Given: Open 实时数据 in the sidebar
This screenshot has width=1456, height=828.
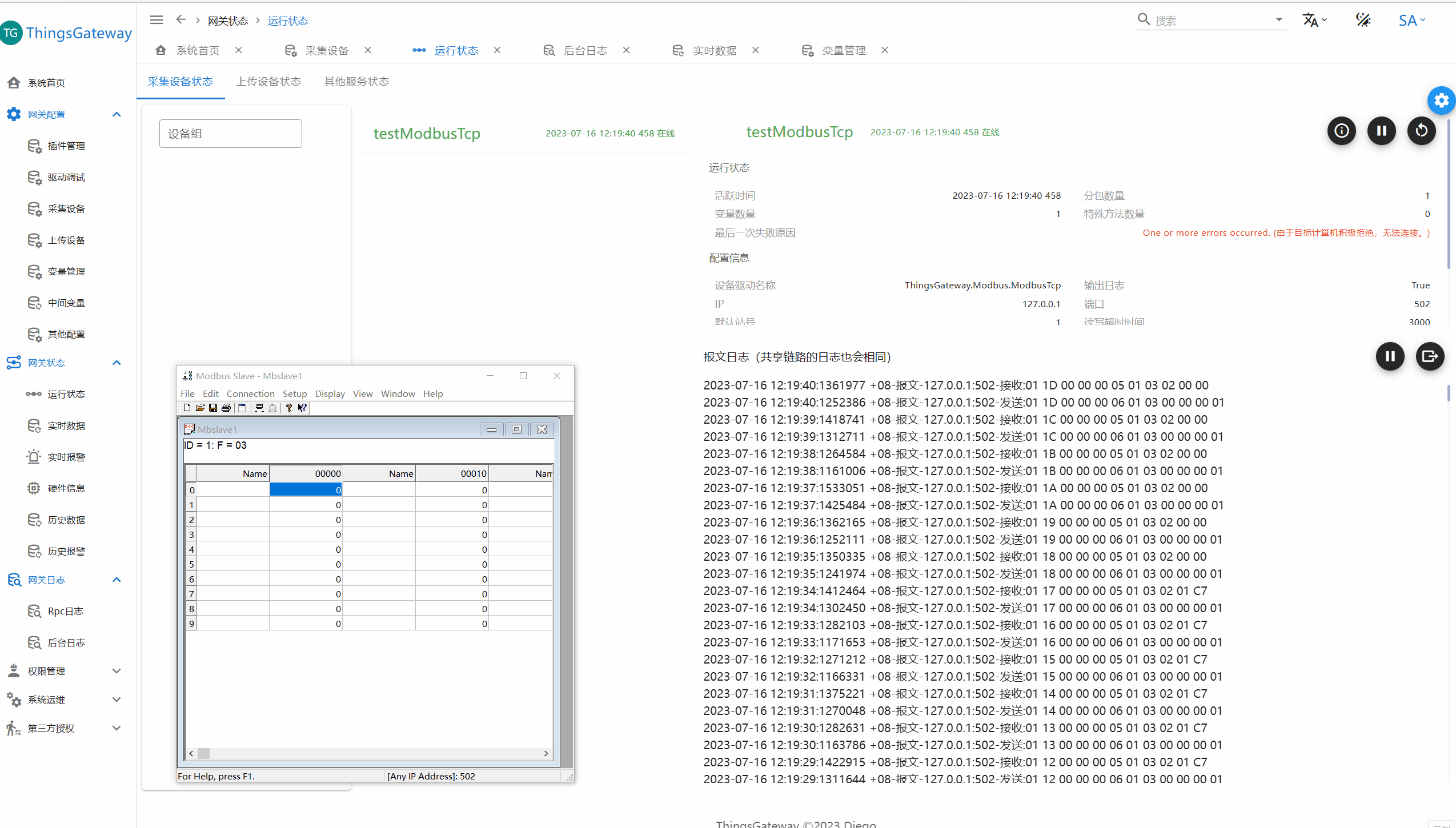Looking at the screenshot, I should (x=66, y=425).
